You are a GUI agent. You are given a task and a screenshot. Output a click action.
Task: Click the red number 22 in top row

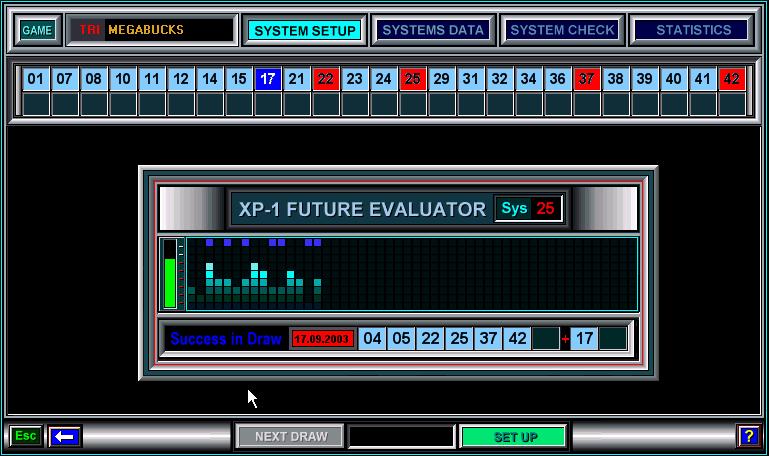pos(326,78)
